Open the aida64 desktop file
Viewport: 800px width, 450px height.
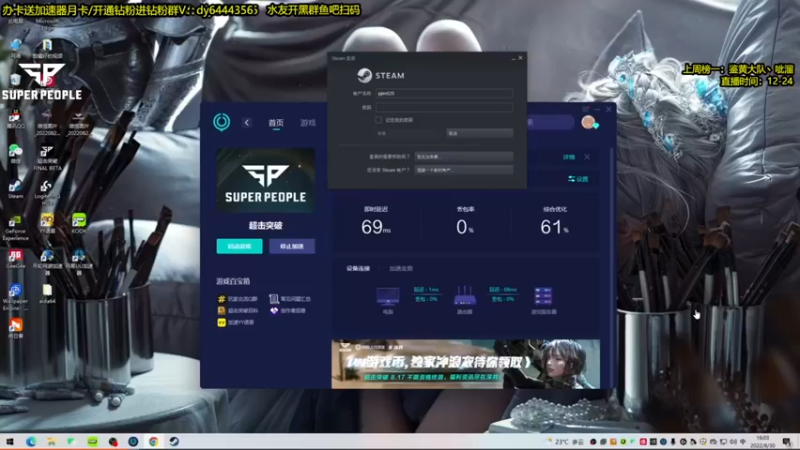point(47,294)
